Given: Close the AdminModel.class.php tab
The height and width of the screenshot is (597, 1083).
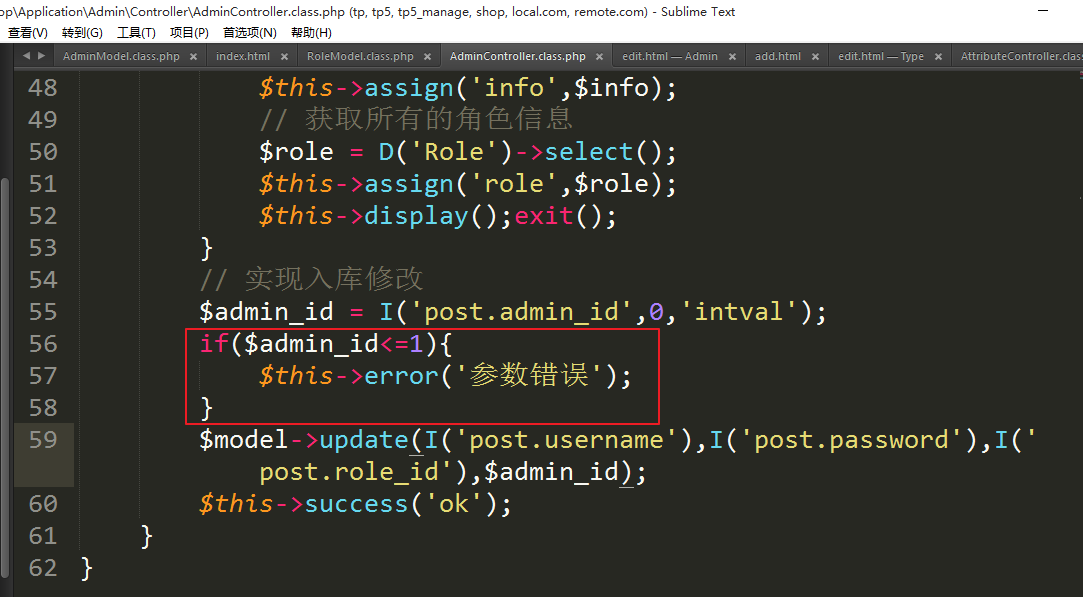Looking at the screenshot, I should (x=193, y=57).
